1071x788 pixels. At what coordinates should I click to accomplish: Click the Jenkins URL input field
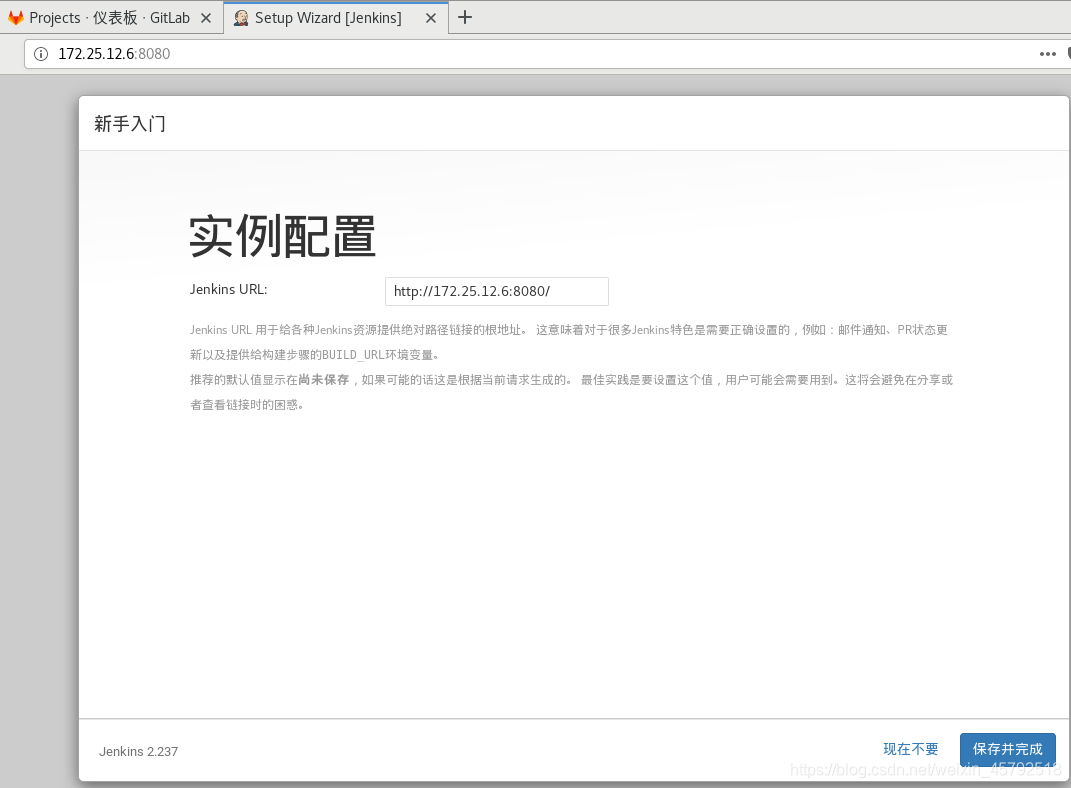point(497,292)
